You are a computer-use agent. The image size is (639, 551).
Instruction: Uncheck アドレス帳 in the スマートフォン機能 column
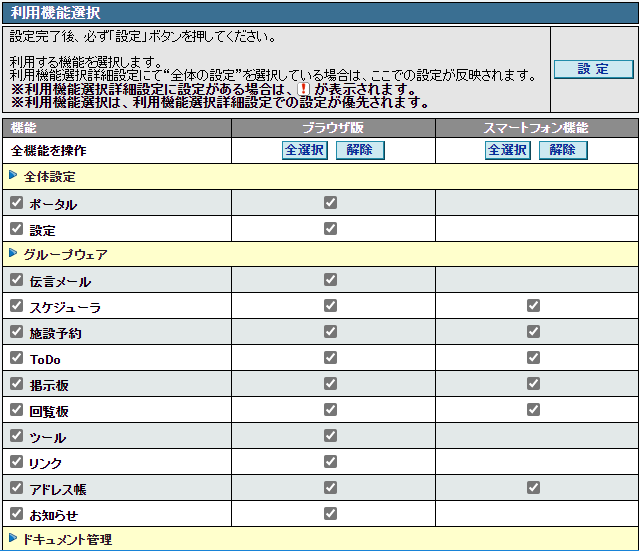(533, 487)
